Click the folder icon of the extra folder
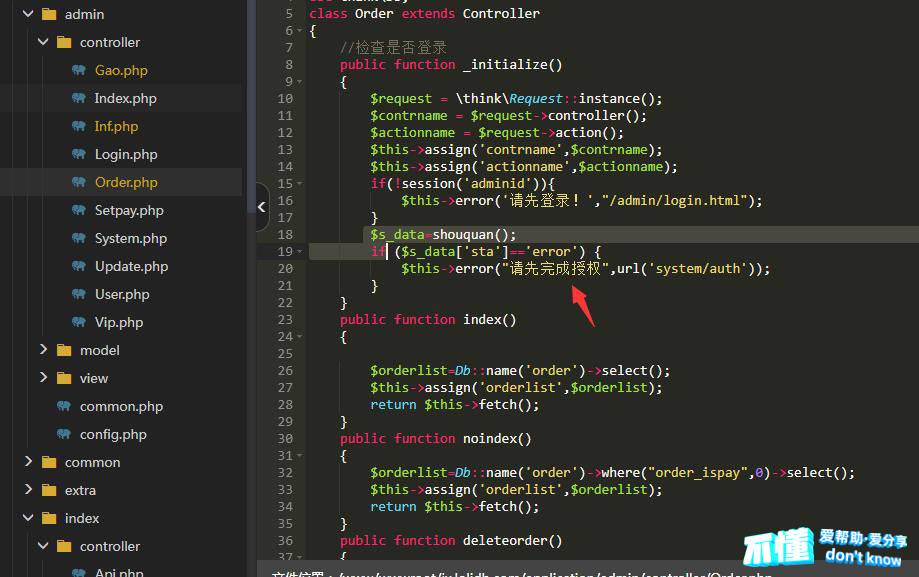 point(49,491)
